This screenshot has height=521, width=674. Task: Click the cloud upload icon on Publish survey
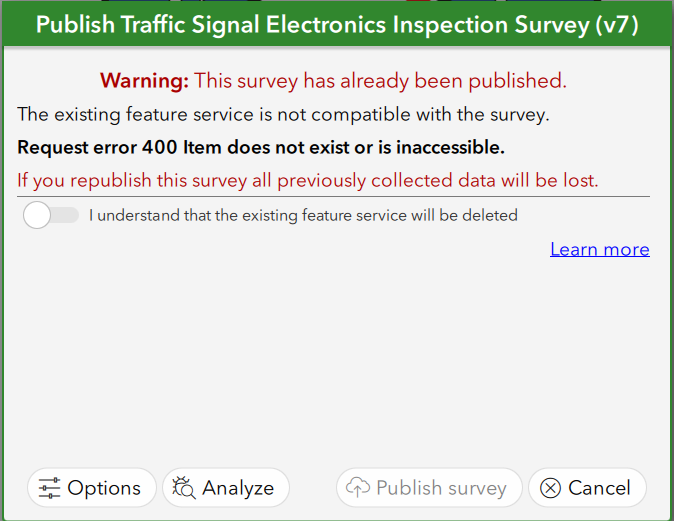(x=358, y=488)
